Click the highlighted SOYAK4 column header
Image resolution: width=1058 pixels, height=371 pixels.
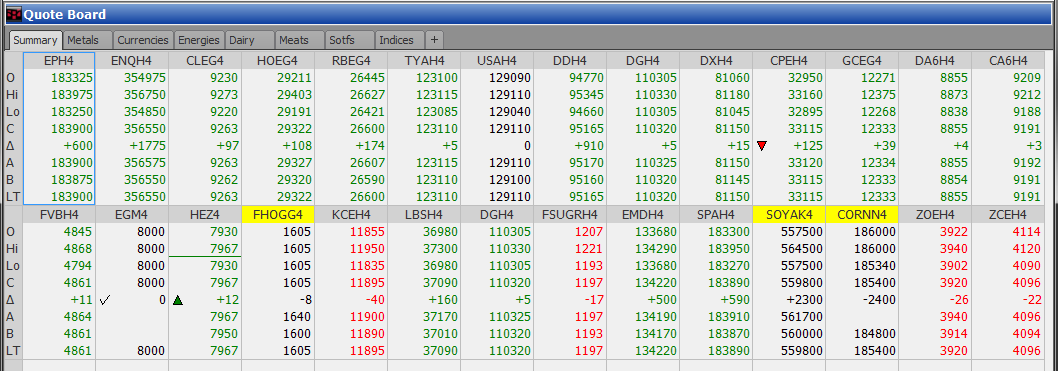(x=789, y=215)
